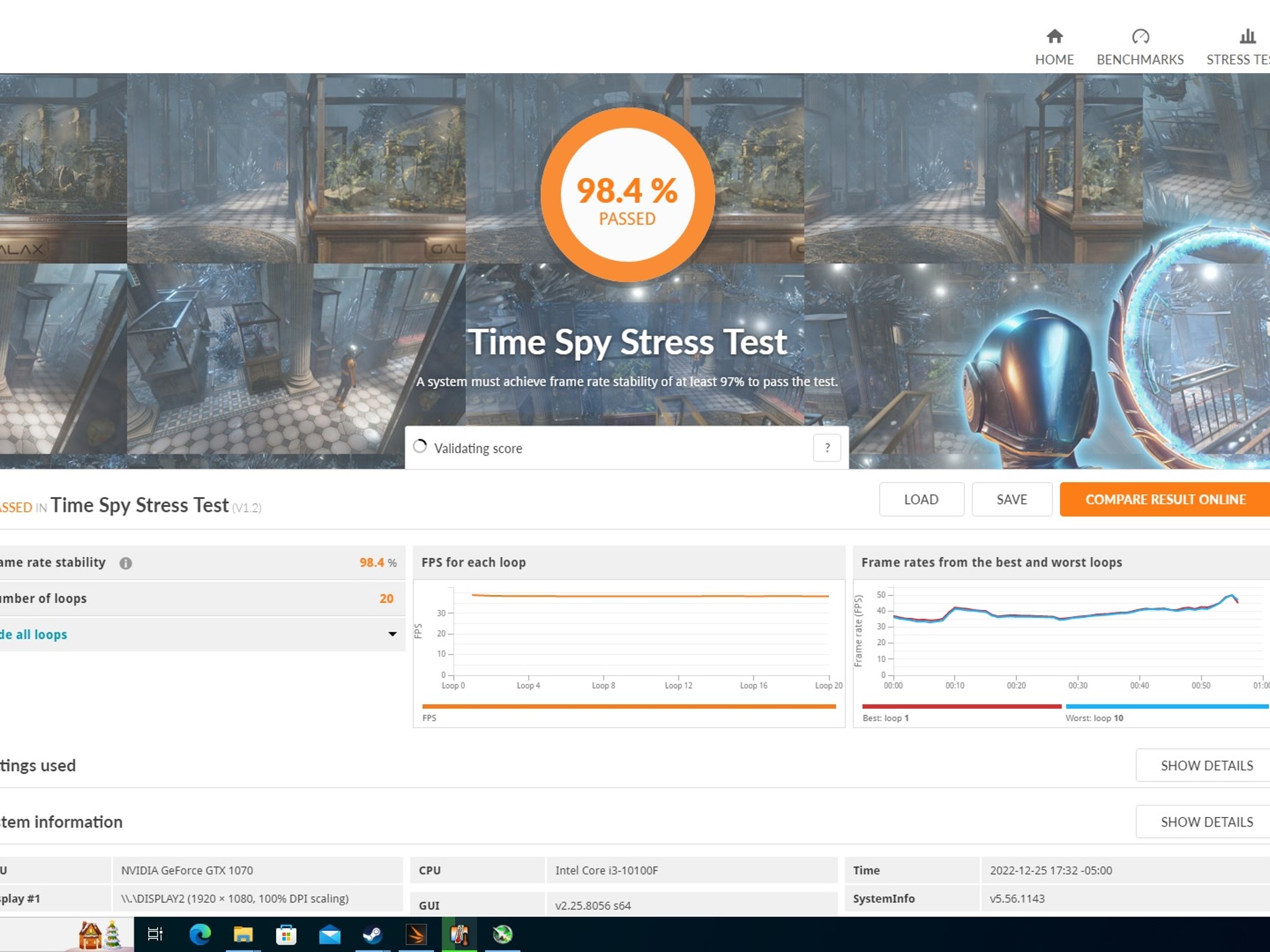Open File Explorer from the taskbar
The height and width of the screenshot is (952, 1270).
[243, 934]
